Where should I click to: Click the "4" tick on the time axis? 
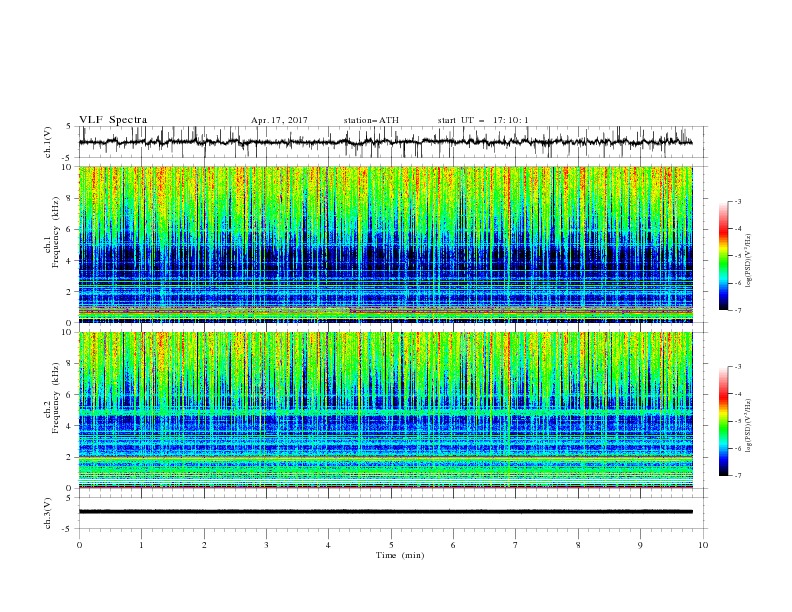328,545
